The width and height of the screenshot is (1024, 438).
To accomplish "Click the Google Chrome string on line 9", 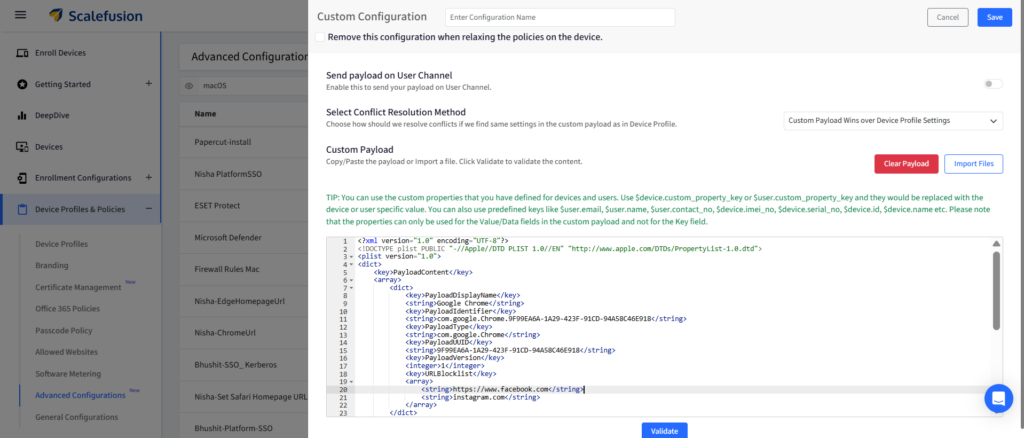I will [x=463, y=304].
